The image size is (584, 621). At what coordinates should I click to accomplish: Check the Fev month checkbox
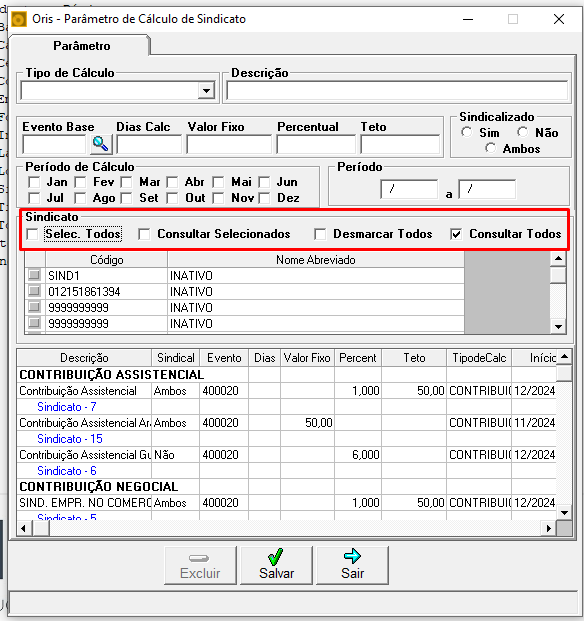point(80,182)
